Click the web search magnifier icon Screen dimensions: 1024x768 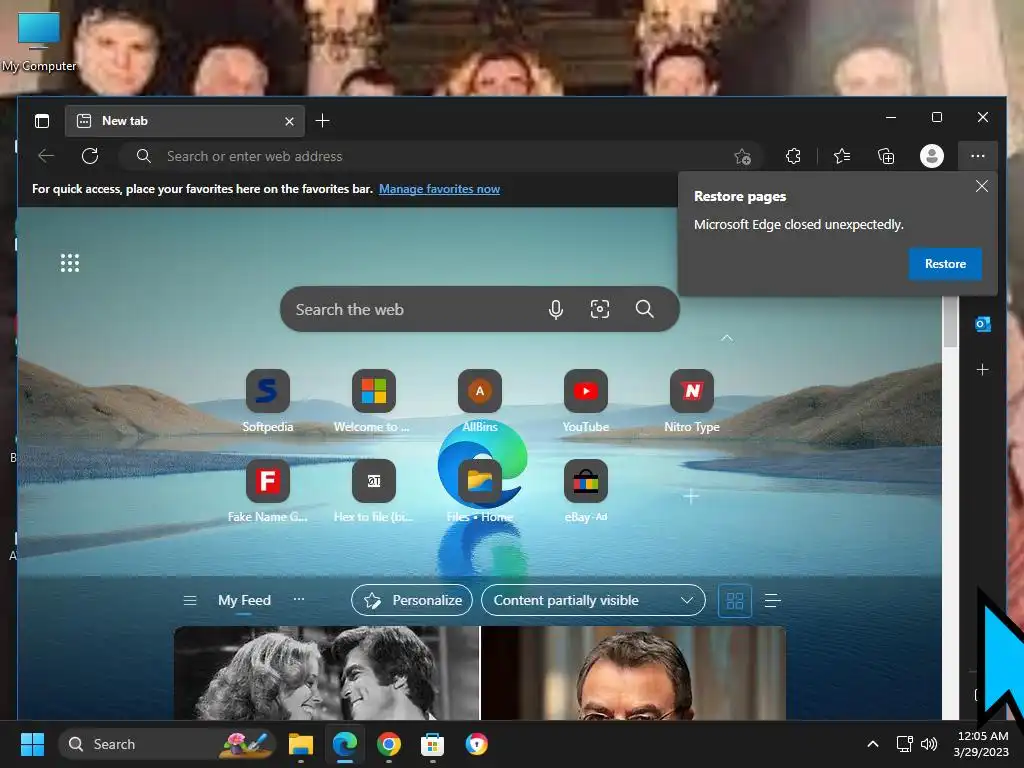point(645,309)
